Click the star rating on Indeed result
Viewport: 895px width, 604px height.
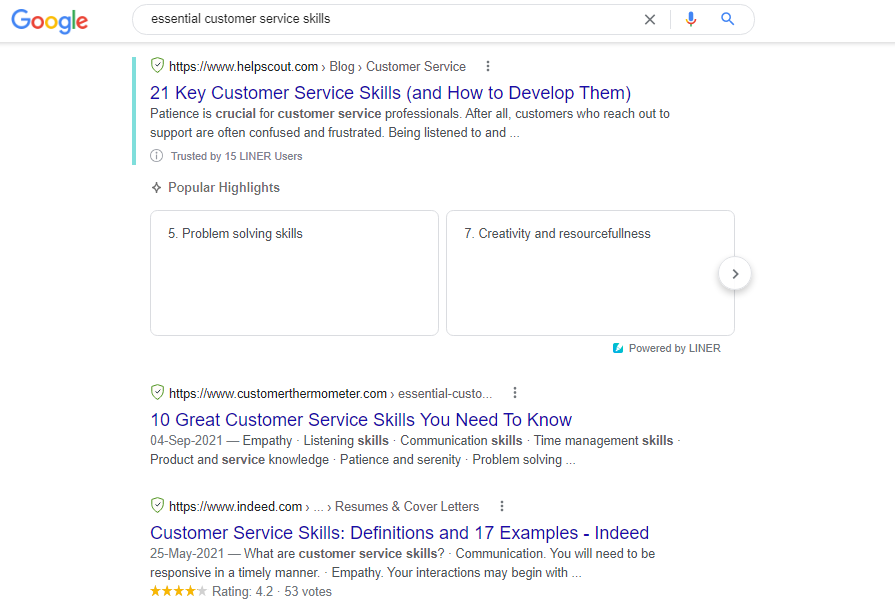point(179,592)
